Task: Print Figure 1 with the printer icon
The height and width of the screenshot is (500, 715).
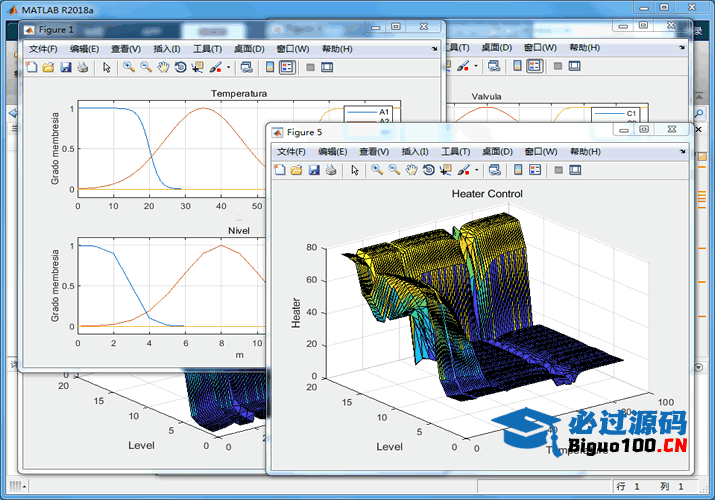Action: tap(83, 67)
